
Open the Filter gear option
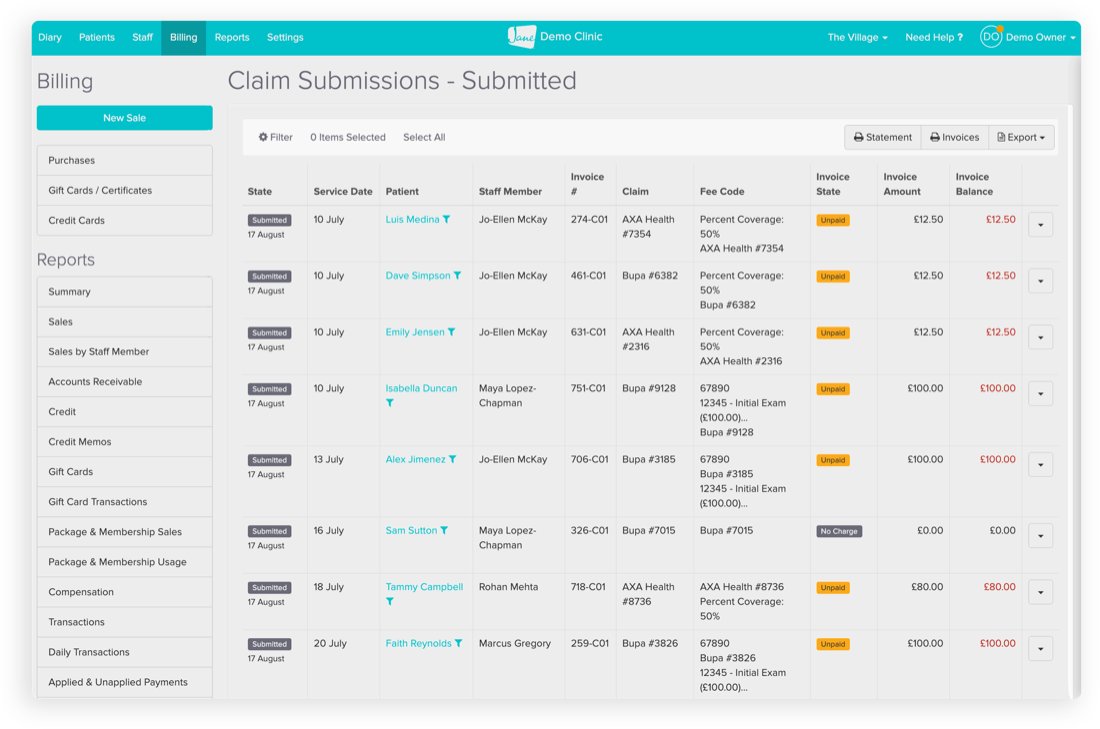pyautogui.click(x=275, y=138)
